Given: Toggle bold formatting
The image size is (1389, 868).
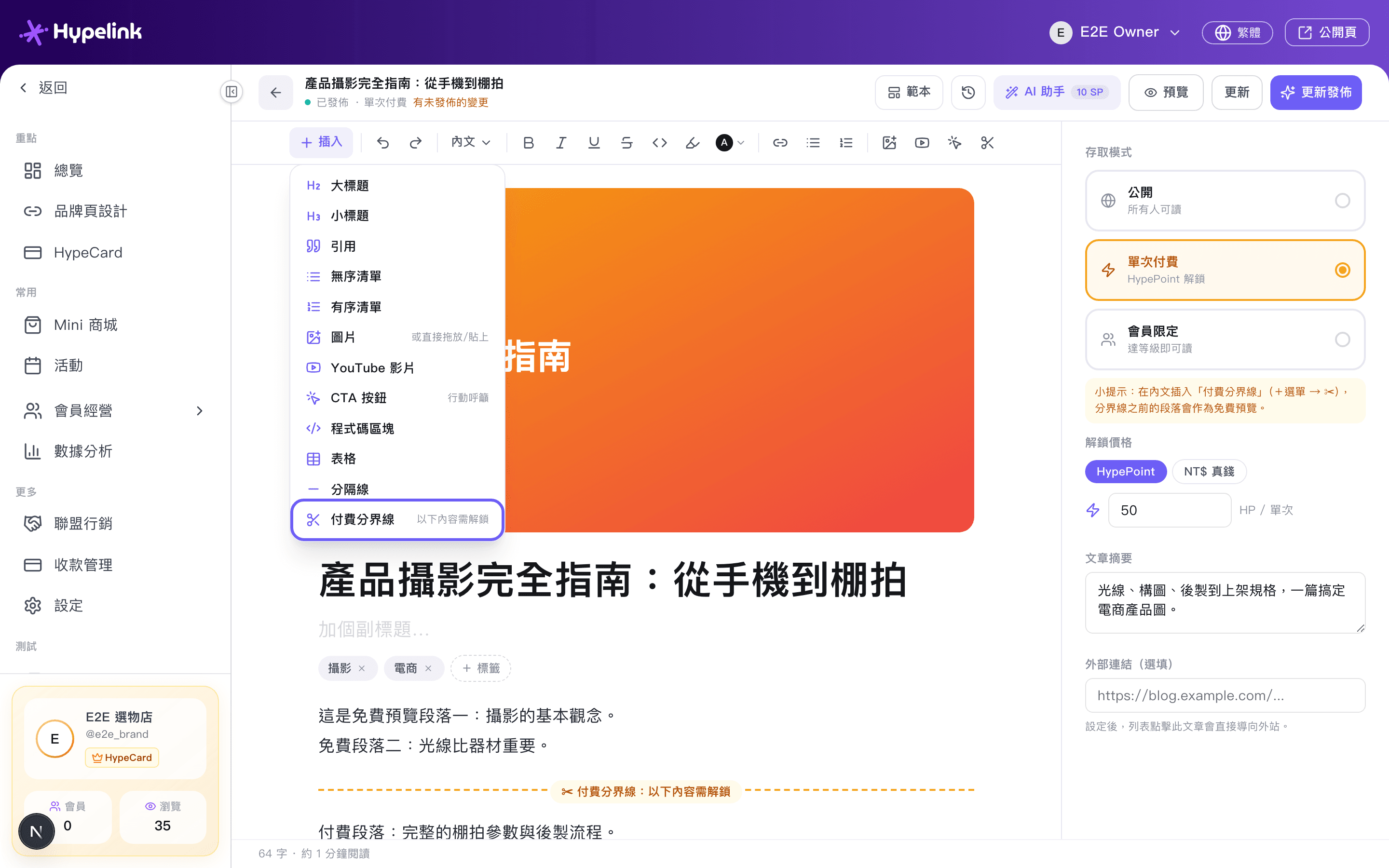Looking at the screenshot, I should point(529,142).
